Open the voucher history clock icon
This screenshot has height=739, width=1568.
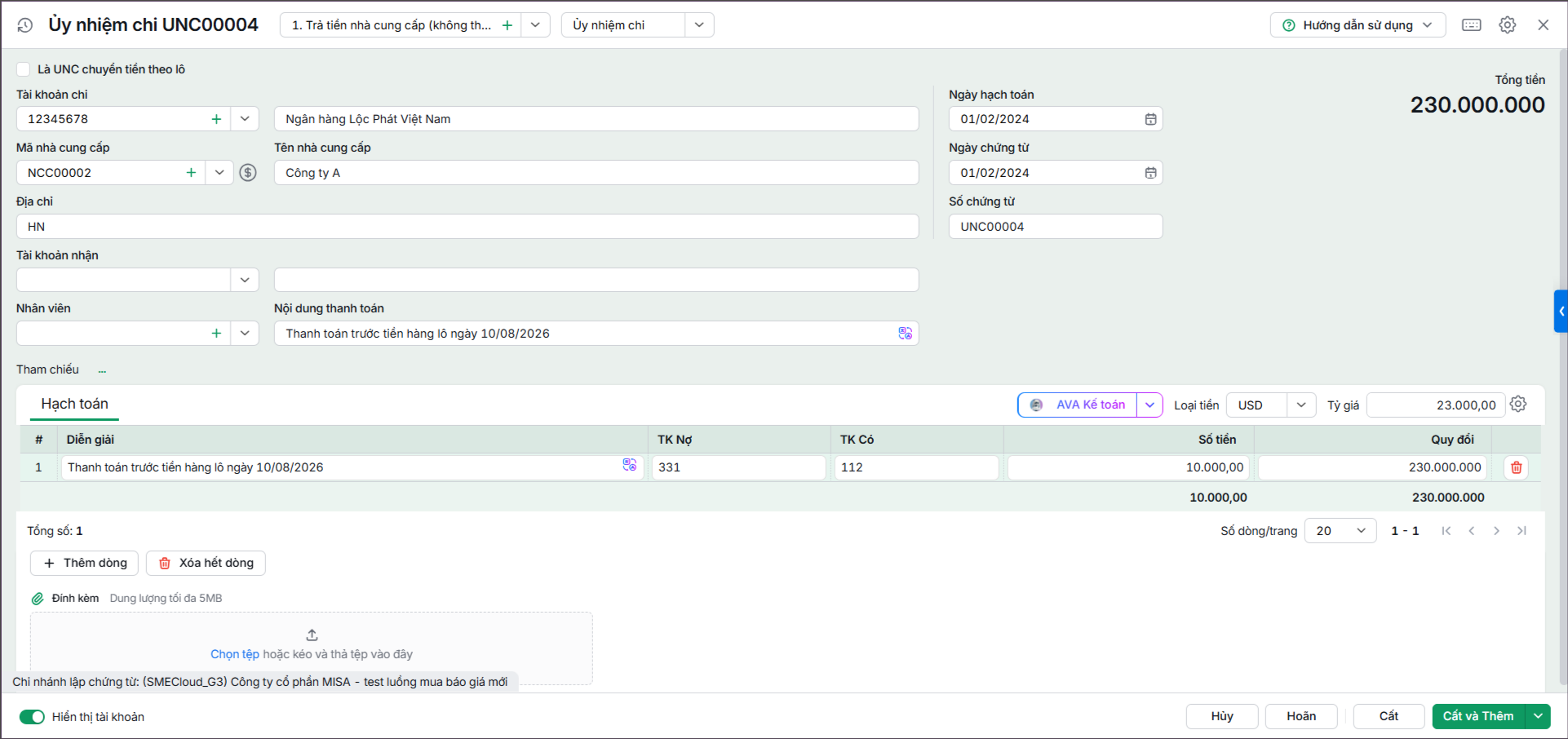click(x=25, y=25)
